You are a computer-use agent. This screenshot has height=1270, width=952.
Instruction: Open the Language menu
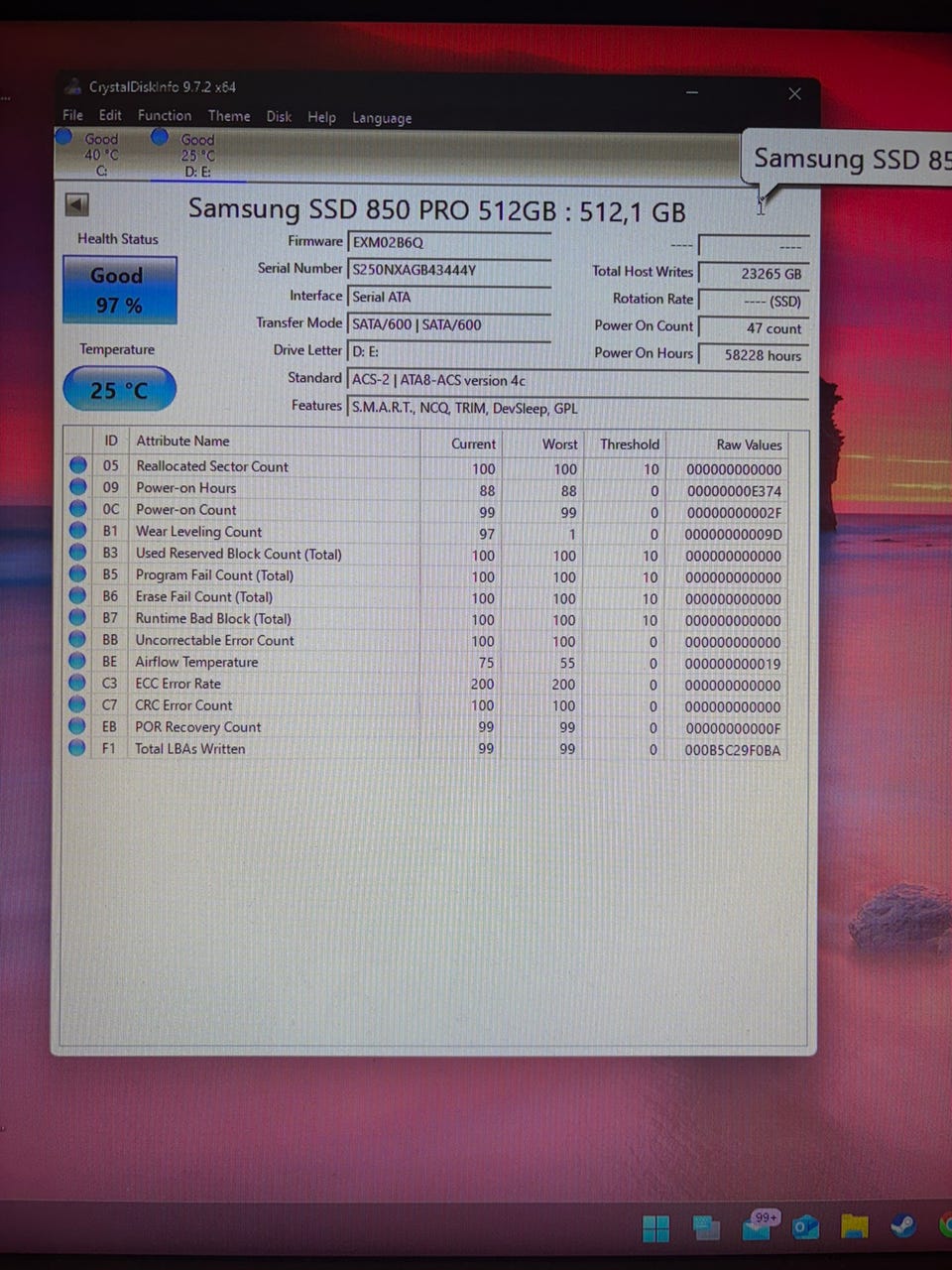pos(382,118)
